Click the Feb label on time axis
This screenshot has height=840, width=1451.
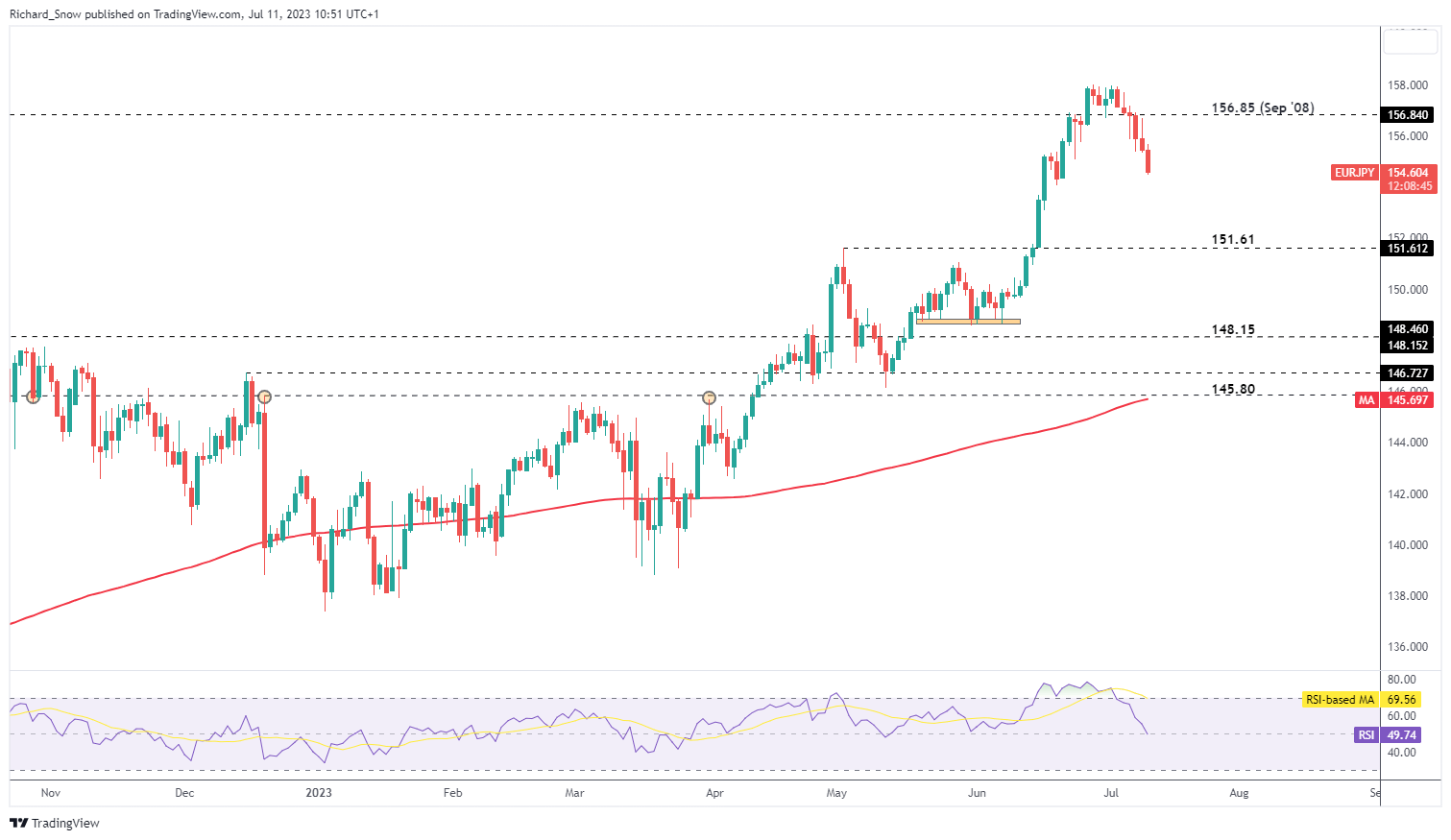(x=452, y=793)
